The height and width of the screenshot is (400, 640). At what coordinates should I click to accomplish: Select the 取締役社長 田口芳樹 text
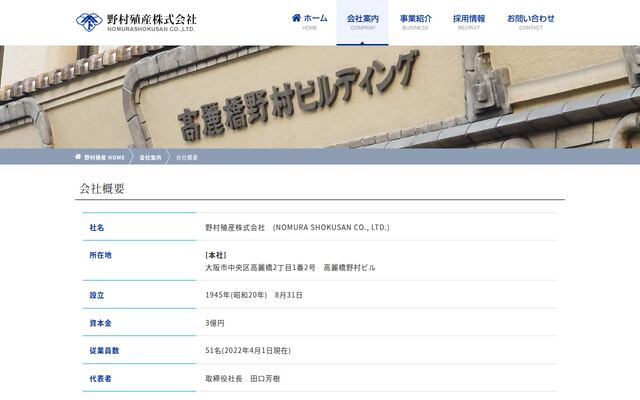point(242,379)
